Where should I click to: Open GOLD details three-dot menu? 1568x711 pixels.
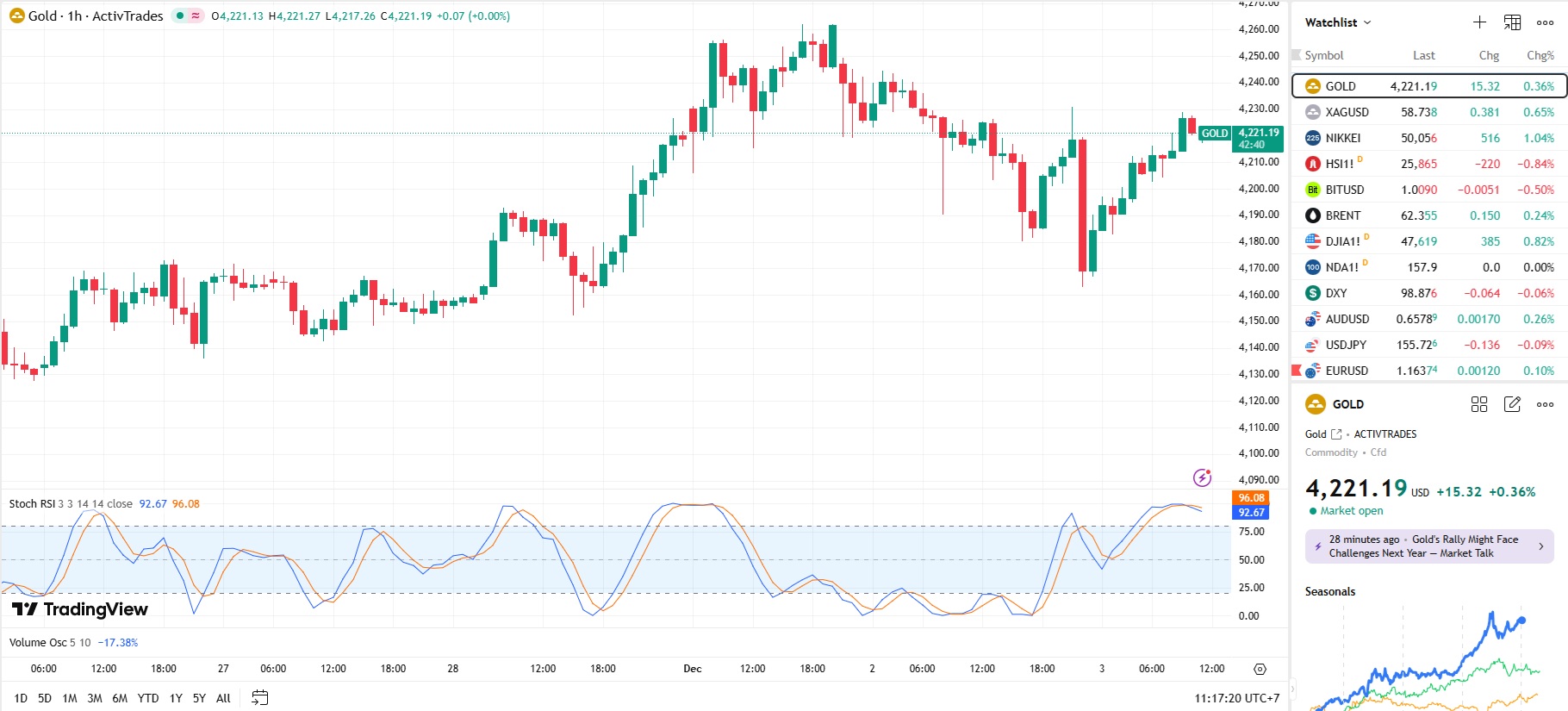1546,404
